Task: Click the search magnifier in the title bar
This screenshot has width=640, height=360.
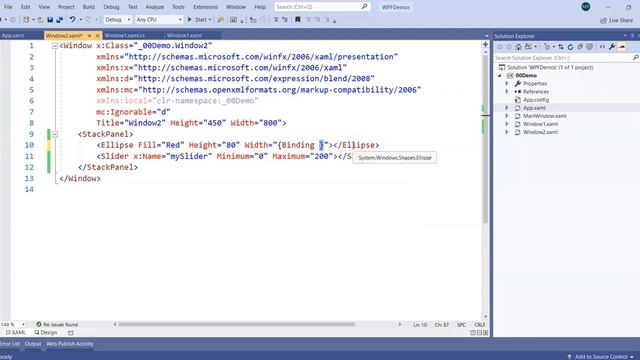Action: point(364,7)
